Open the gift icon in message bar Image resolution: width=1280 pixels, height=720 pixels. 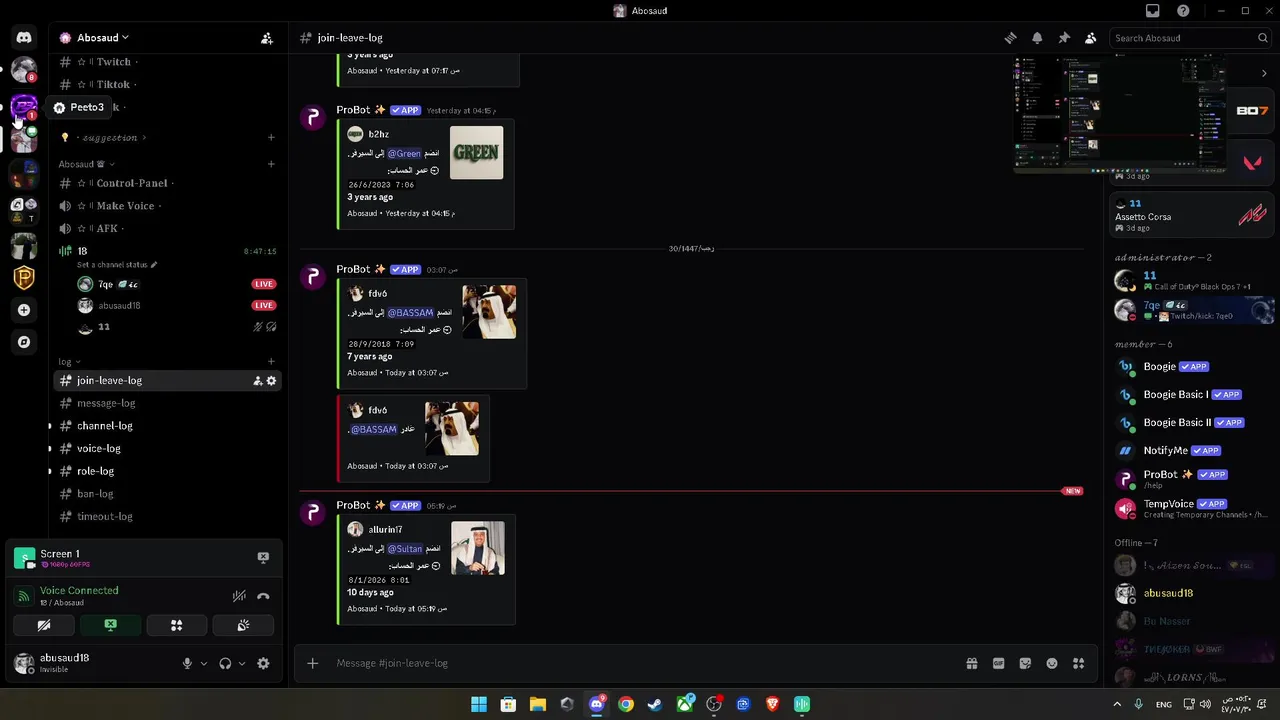(x=971, y=663)
